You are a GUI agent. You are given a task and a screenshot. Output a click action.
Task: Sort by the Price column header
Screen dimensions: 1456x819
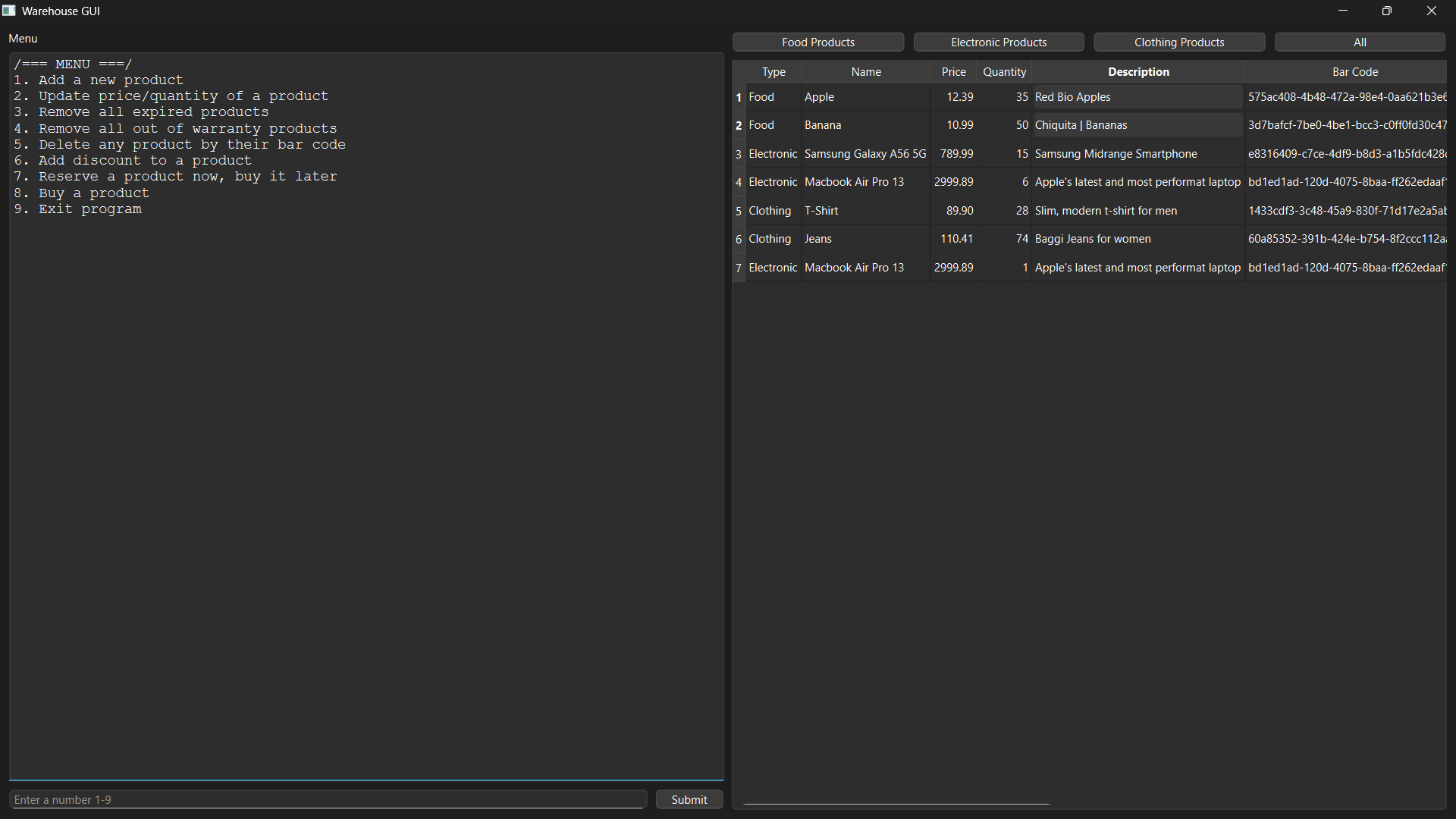point(953,72)
